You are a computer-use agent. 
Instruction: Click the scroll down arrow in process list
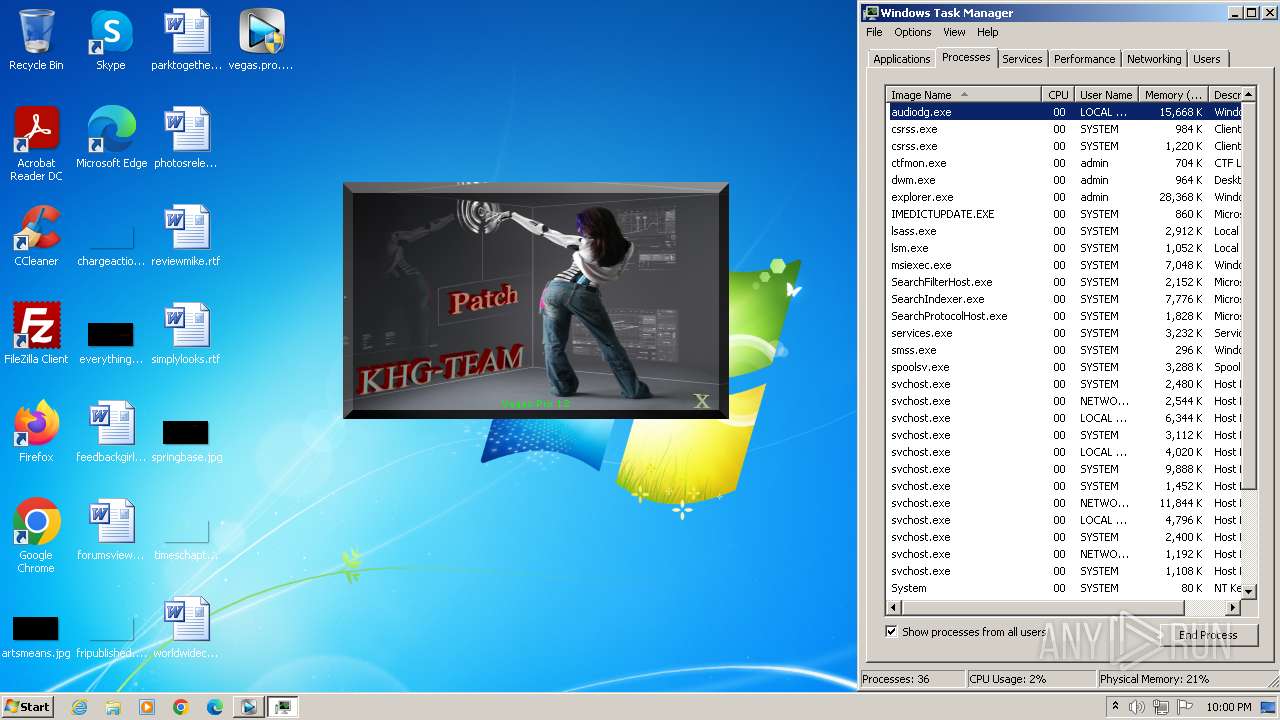click(x=1247, y=593)
